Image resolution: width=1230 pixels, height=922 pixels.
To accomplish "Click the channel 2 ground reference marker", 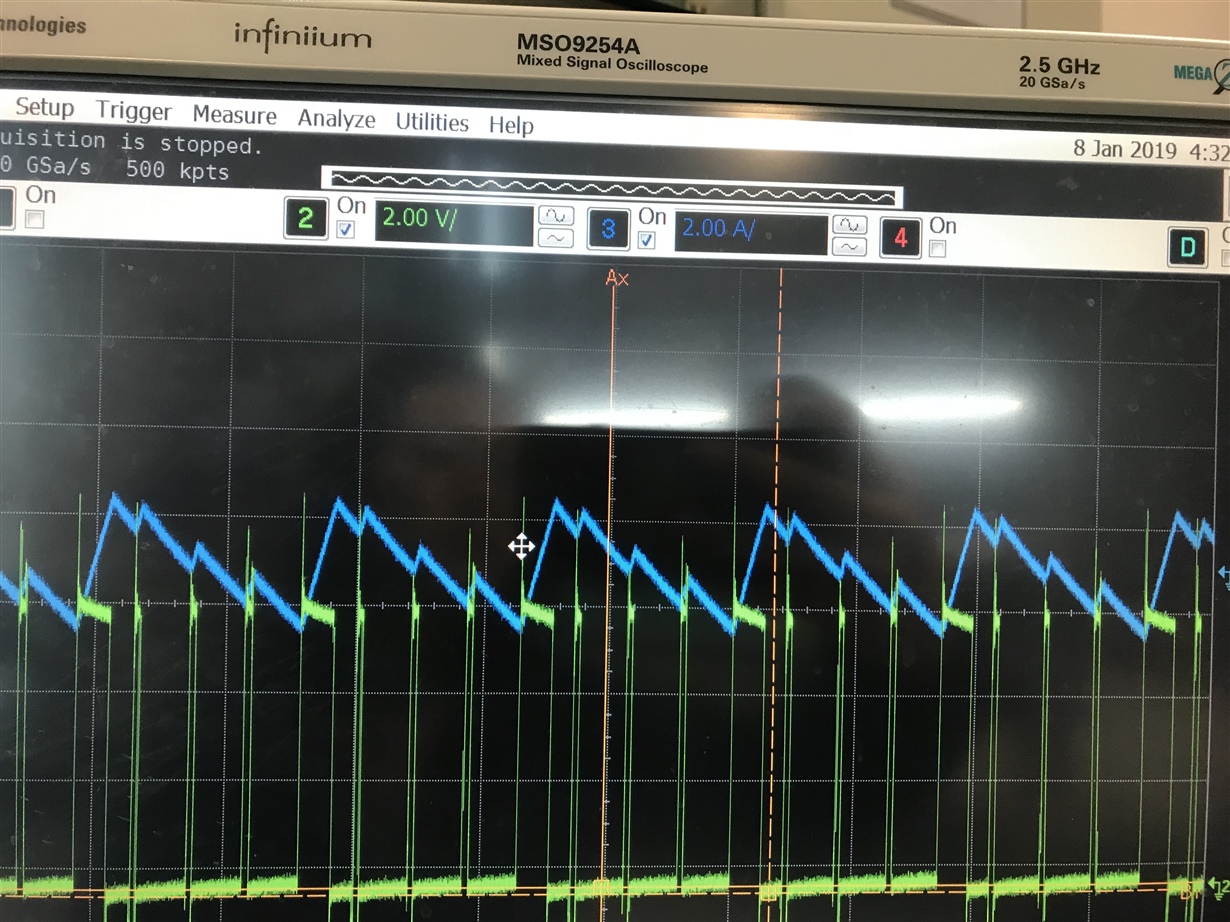I will [1221, 884].
